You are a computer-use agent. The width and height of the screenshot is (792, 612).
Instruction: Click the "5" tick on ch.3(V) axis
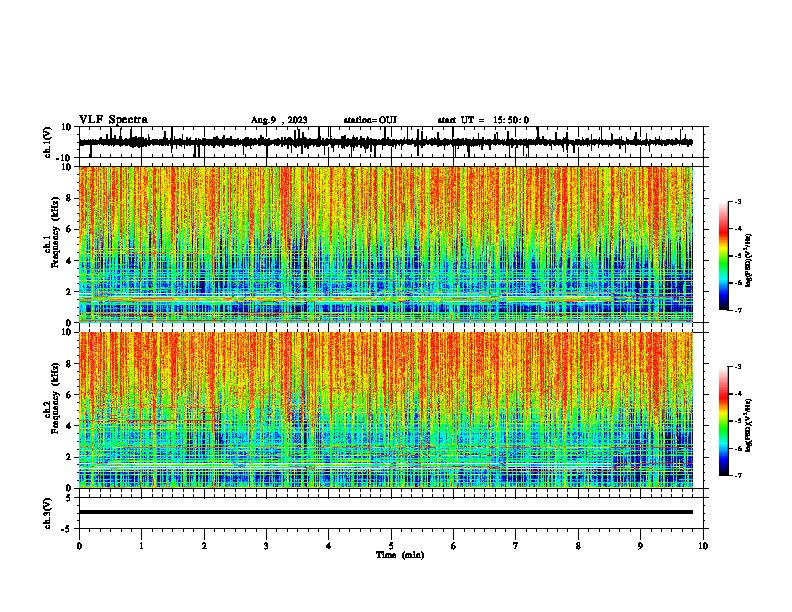click(70, 498)
